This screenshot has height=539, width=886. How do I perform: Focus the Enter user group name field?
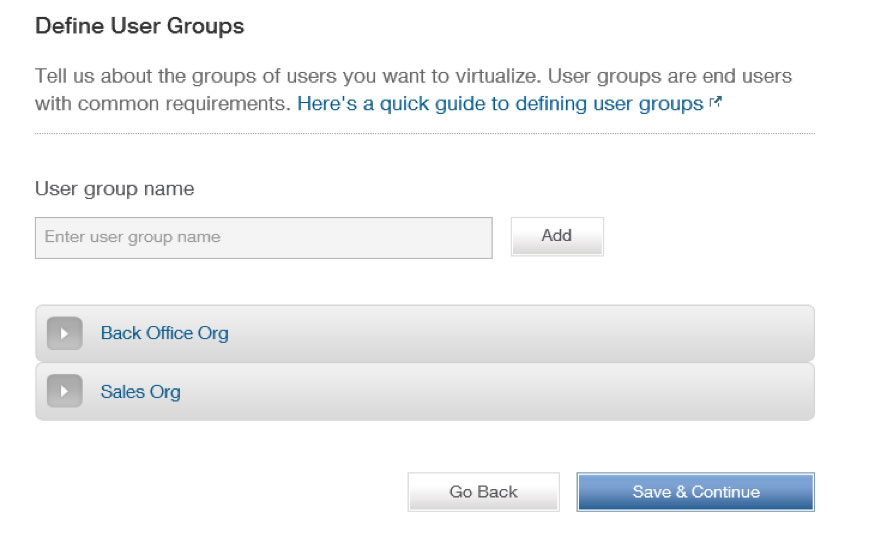pos(263,238)
